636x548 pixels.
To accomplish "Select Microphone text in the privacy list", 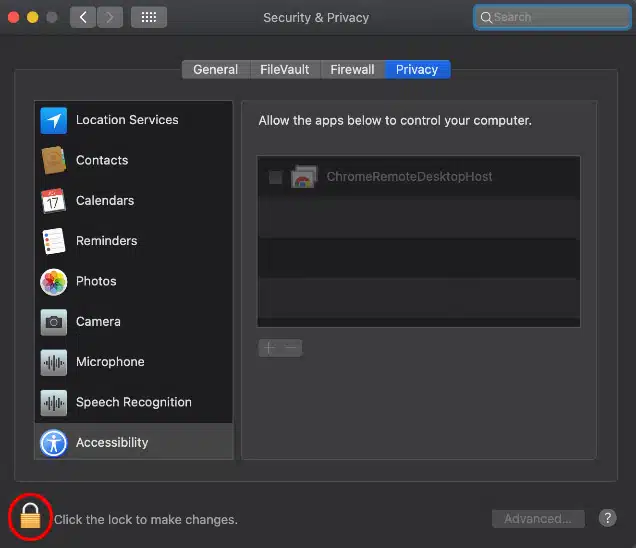I will tap(110, 362).
